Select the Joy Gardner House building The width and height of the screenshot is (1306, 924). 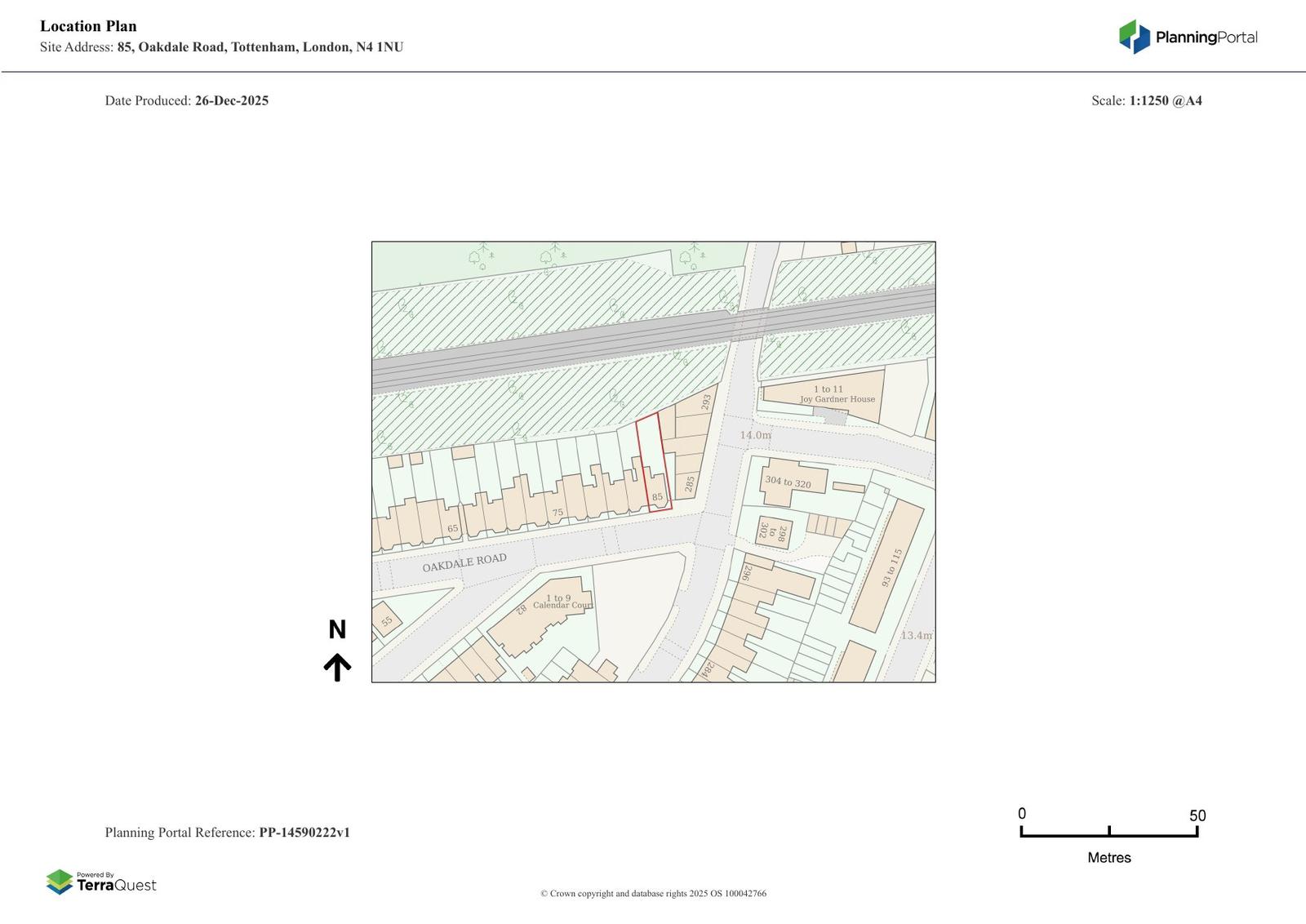(x=837, y=395)
